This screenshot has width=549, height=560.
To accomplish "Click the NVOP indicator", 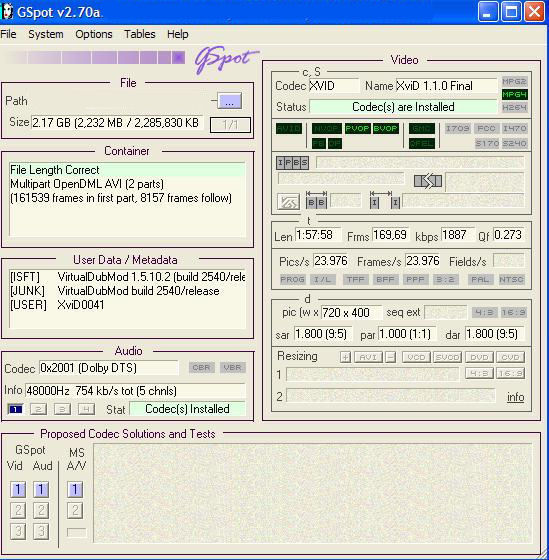I will click(x=326, y=129).
